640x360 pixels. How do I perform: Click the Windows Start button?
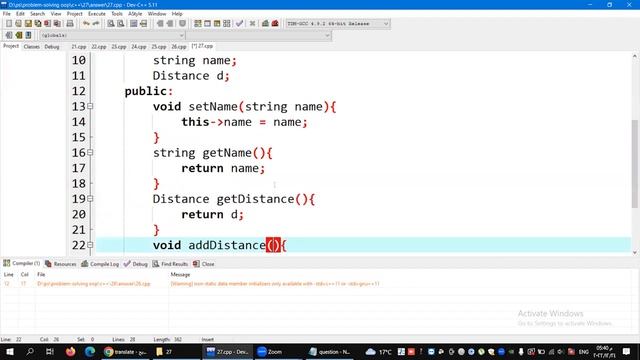pos(10,351)
